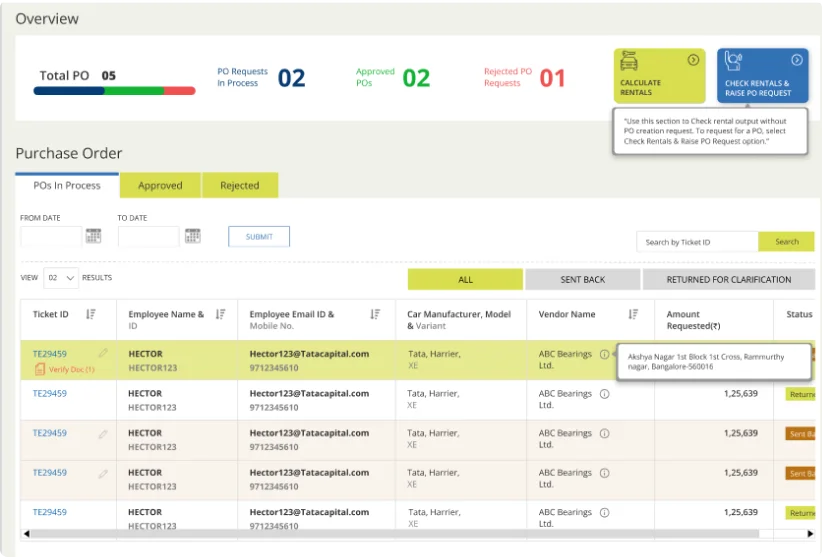
Task: Click edit pencil in first highlighted row
Action: [x=102, y=353]
